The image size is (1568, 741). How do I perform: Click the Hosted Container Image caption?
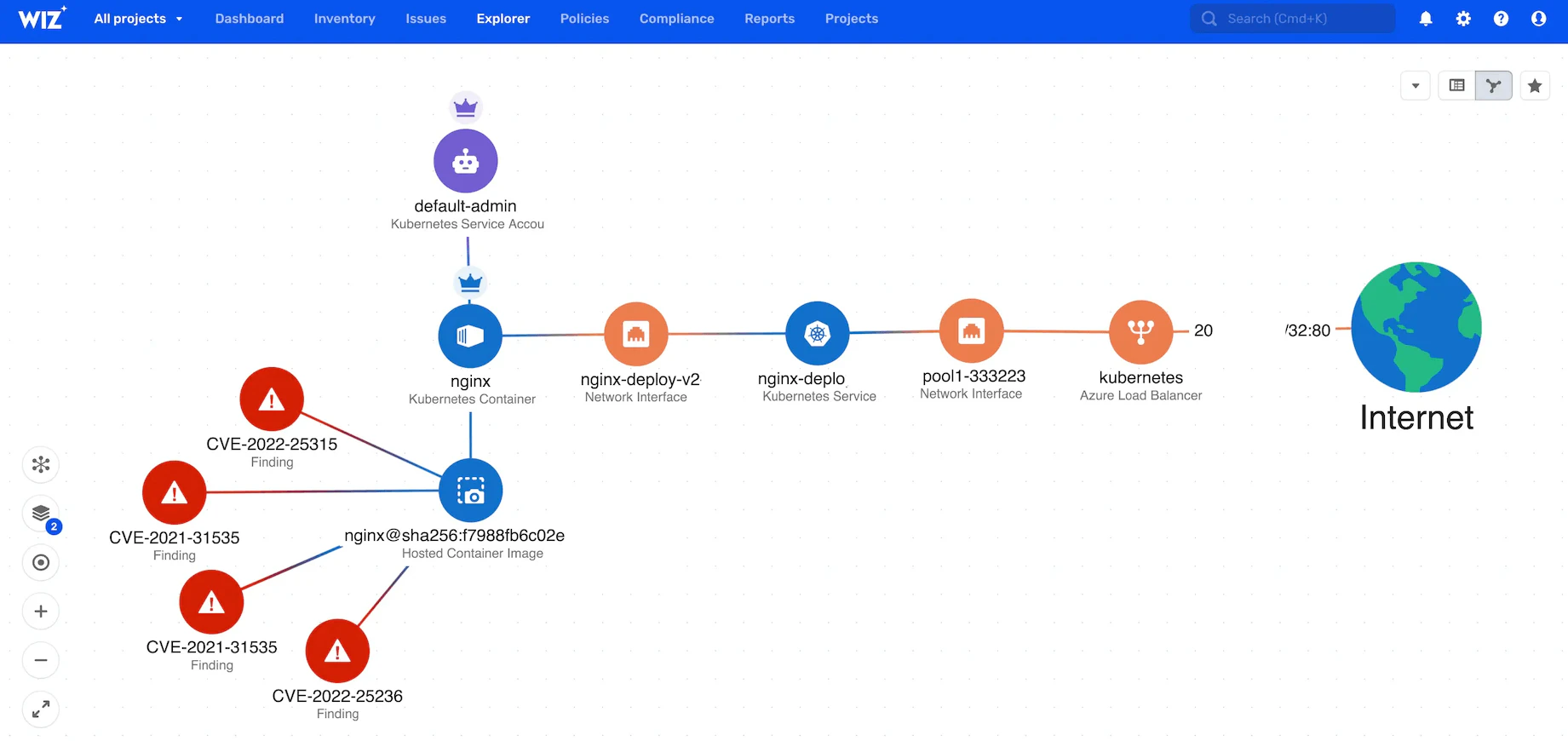pyautogui.click(x=473, y=553)
